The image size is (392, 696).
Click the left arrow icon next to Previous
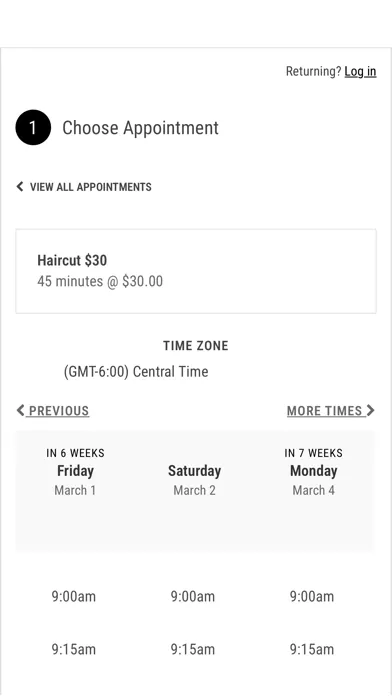click(20, 410)
